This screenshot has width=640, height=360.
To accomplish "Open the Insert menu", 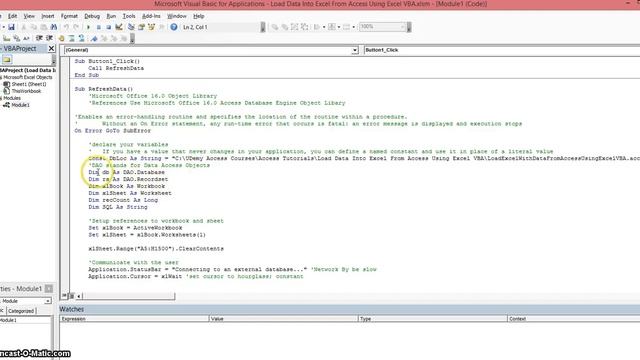I will click(48, 16).
